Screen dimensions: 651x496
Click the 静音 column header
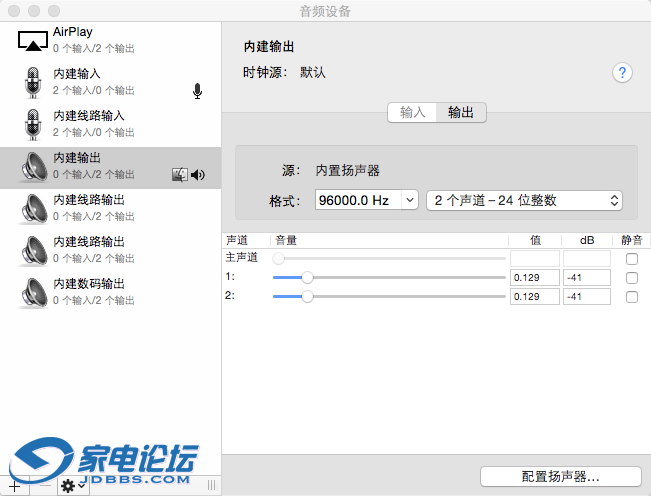(x=631, y=240)
